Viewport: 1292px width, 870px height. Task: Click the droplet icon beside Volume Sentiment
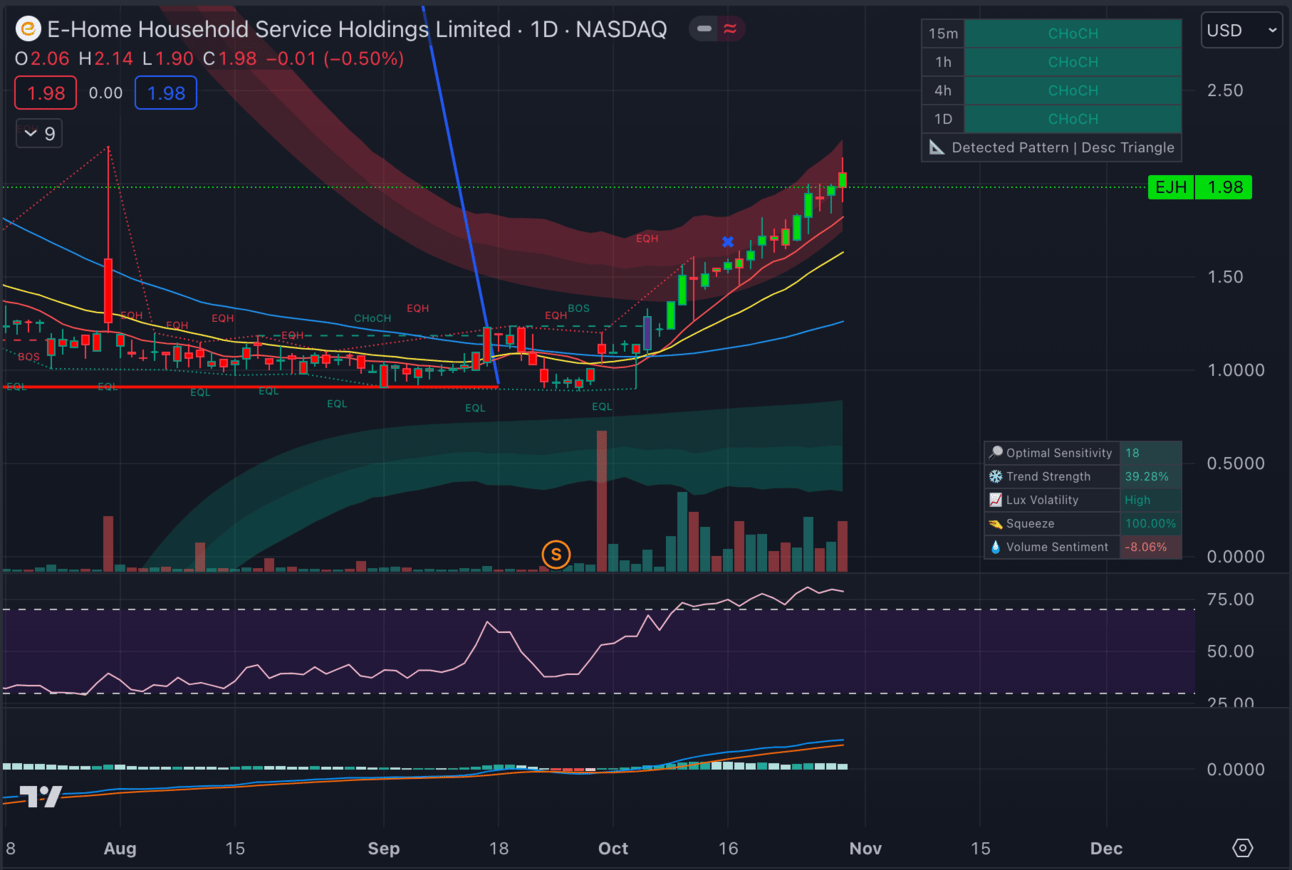click(995, 547)
